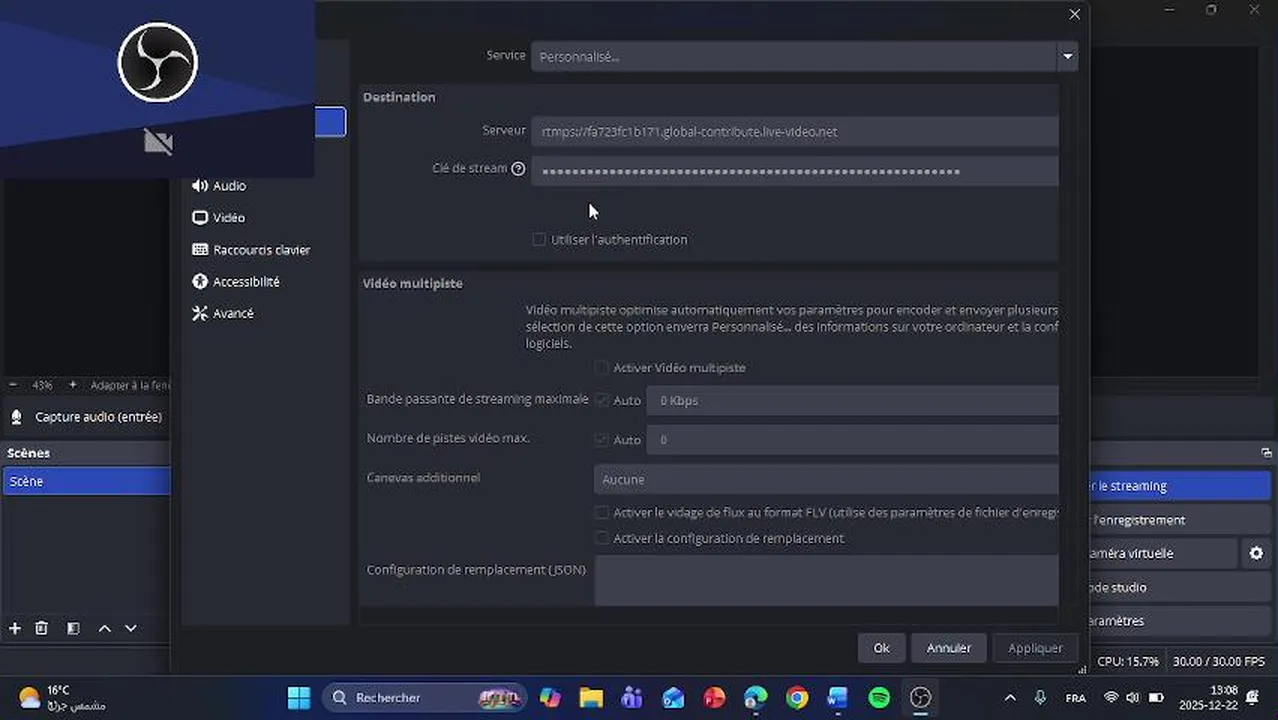Open Spotify from the taskbar
The height and width of the screenshot is (720, 1278).
pos(879,697)
